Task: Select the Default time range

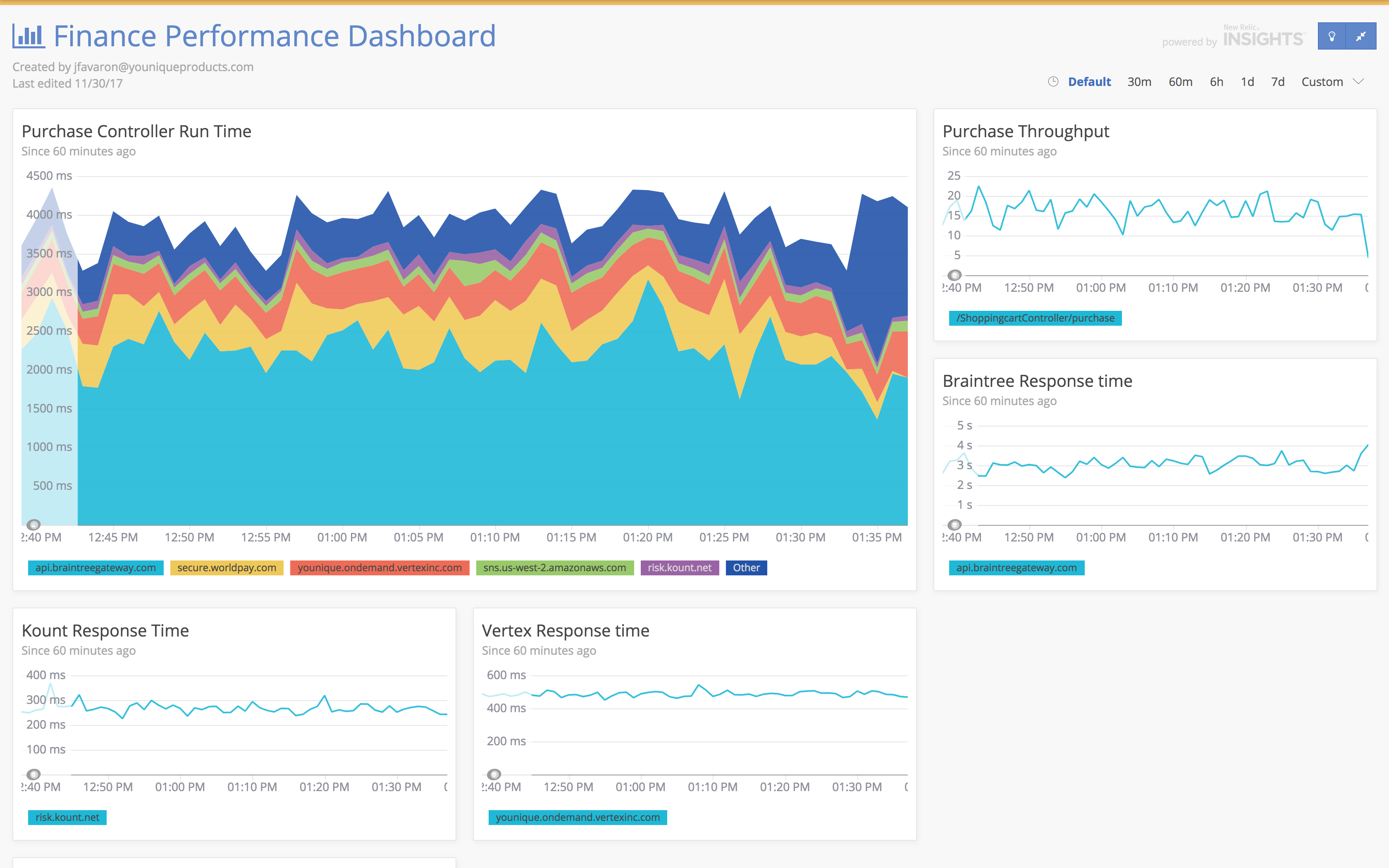Action: [x=1089, y=81]
